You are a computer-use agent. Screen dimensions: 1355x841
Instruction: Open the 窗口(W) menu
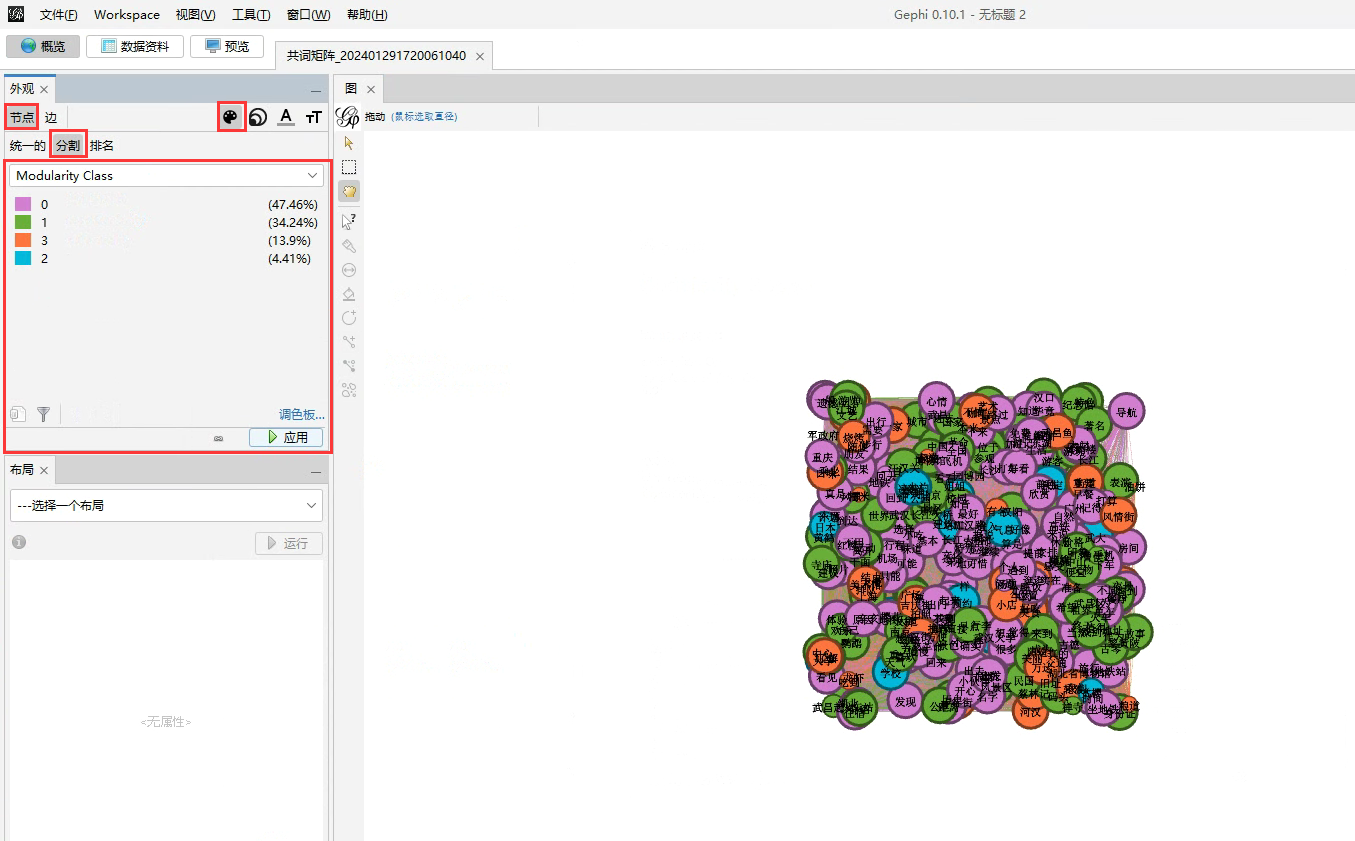(308, 15)
